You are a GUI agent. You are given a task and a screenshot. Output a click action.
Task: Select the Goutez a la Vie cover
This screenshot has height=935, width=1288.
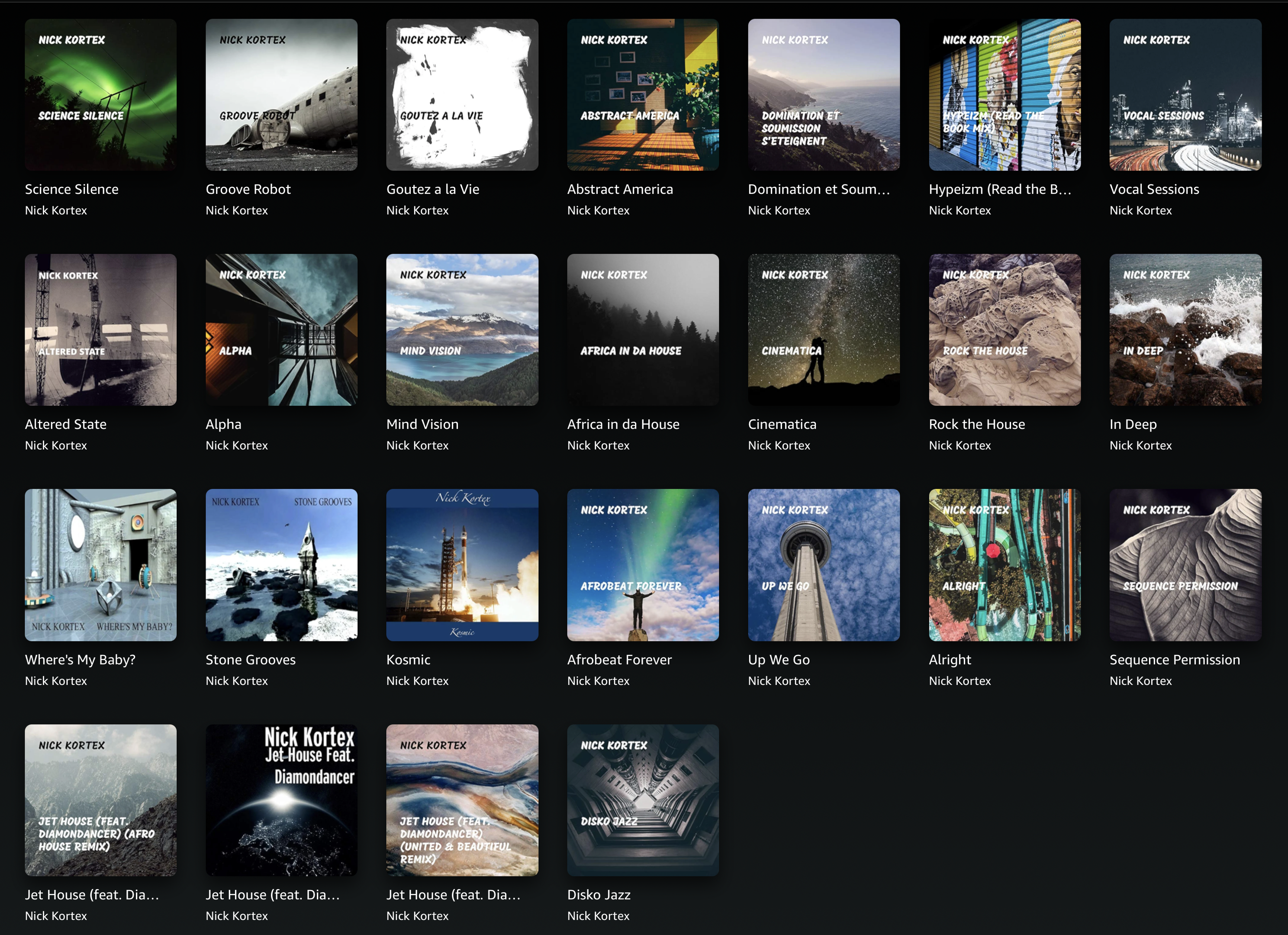[x=462, y=95]
